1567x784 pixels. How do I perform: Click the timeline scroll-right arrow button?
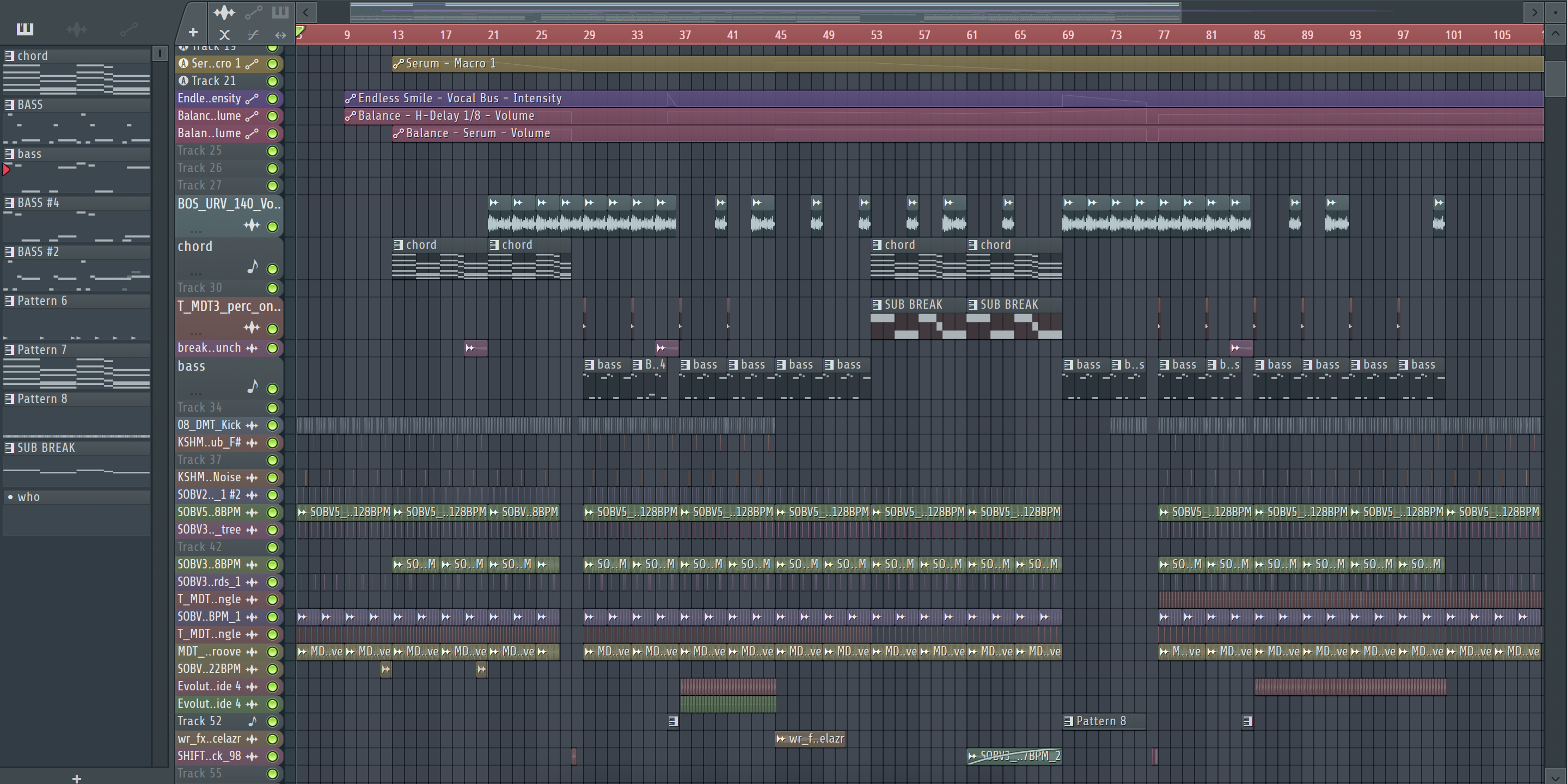(1534, 11)
